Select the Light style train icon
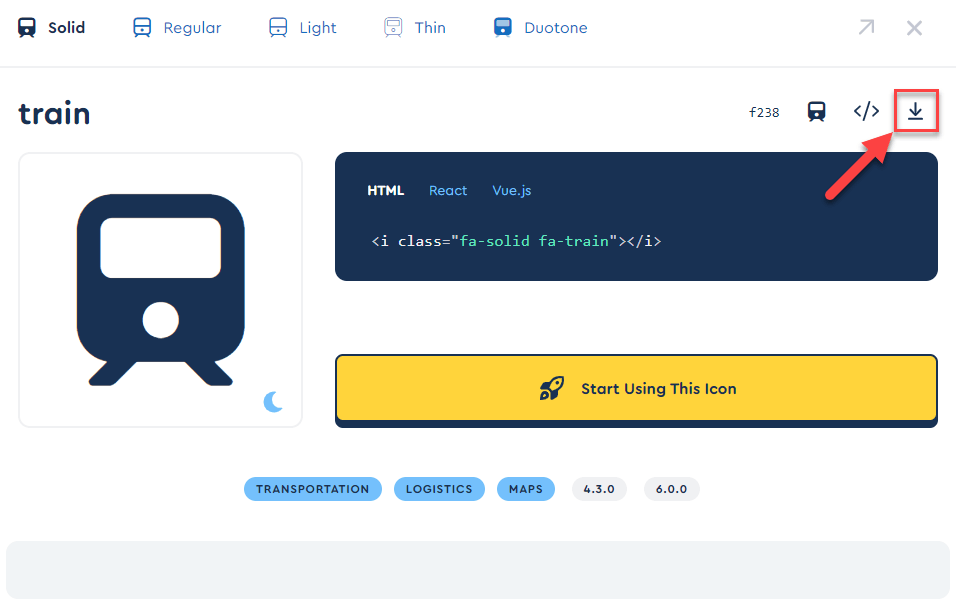This screenshot has height=607, width=956. point(302,27)
